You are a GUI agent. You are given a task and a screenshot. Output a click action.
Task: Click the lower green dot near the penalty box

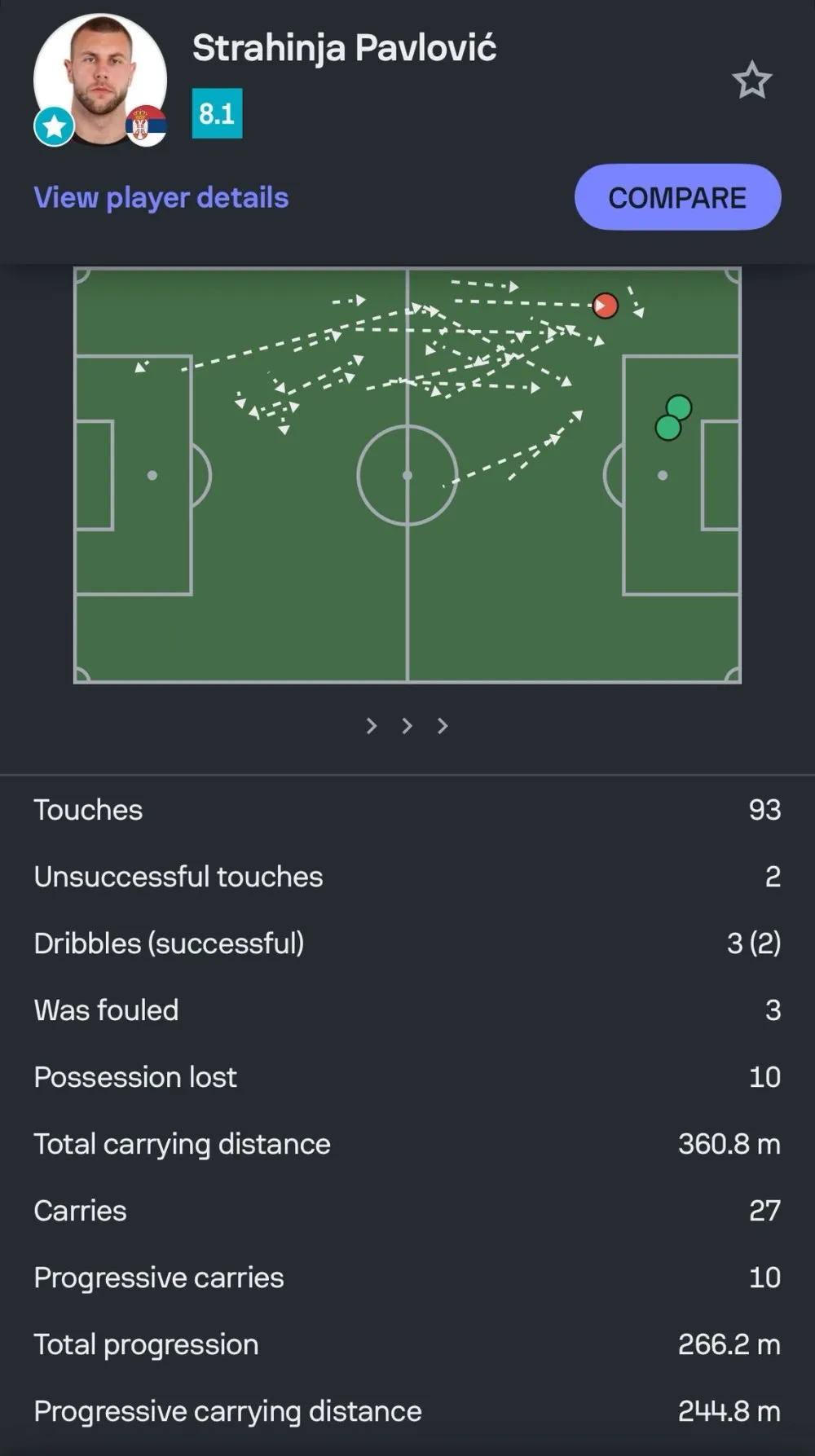click(667, 428)
